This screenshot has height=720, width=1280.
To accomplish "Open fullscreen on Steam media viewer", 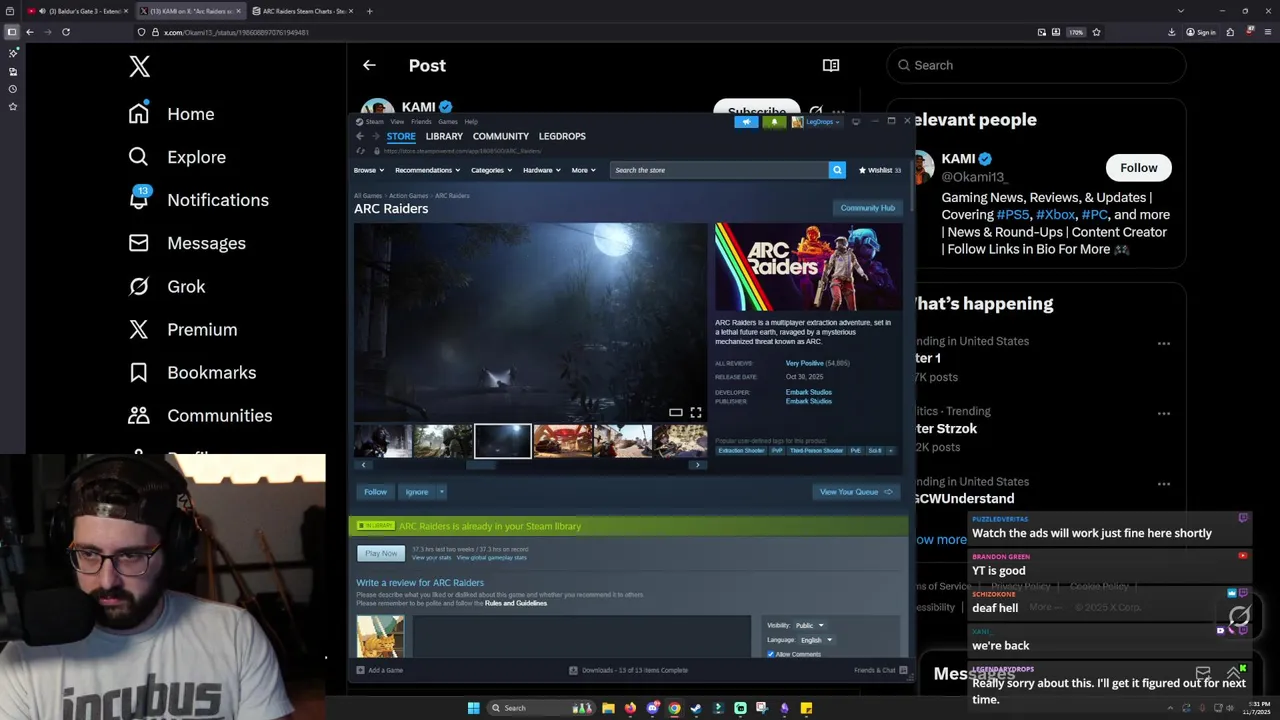I will coord(696,412).
